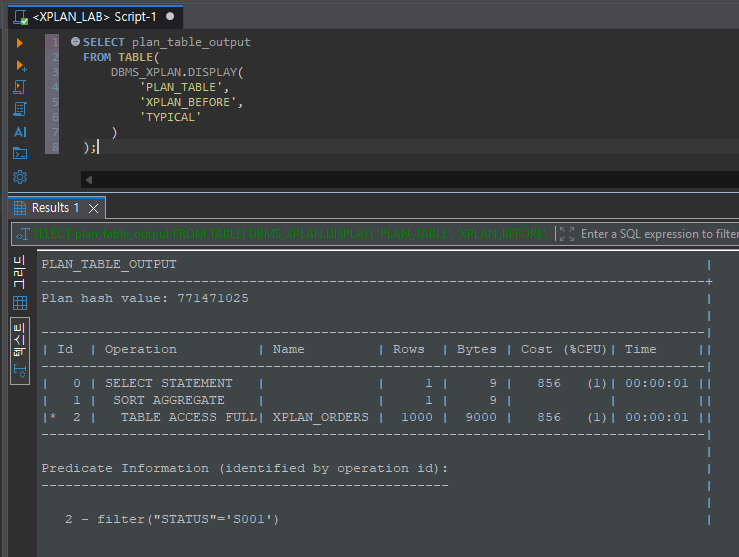Click the SORT AGGREGATE operation row

point(169,400)
